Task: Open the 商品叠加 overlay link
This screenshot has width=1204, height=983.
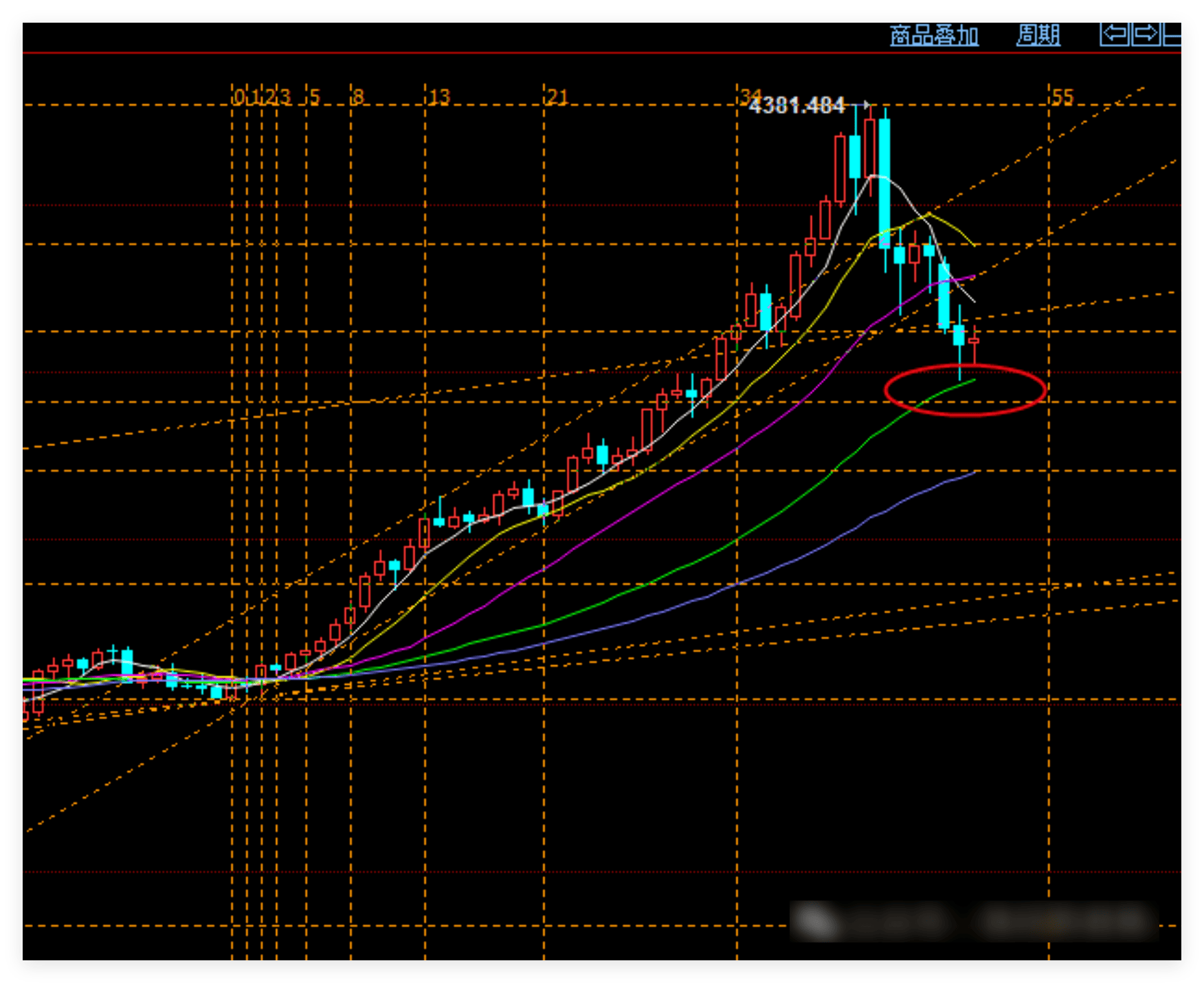Action: coord(933,35)
